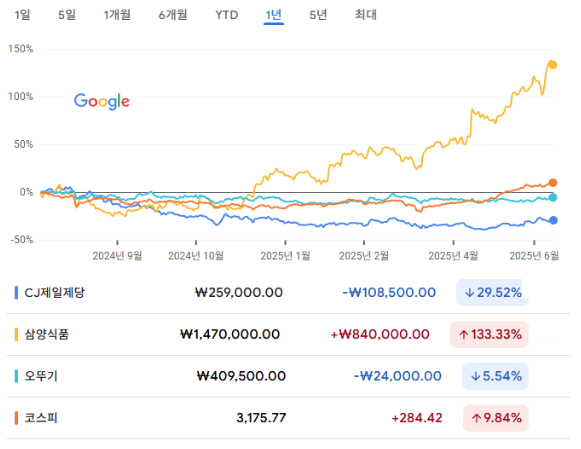Click the change amount +₩840,000.00
The width and height of the screenshot is (581, 449).
[x=380, y=335]
